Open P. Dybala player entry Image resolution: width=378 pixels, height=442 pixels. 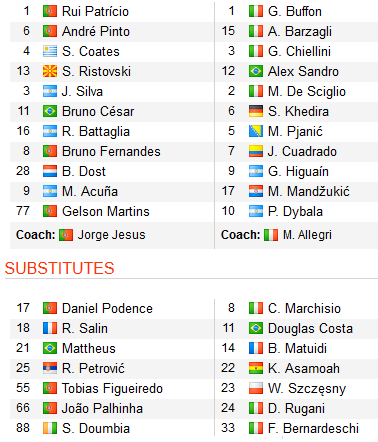(x=295, y=211)
